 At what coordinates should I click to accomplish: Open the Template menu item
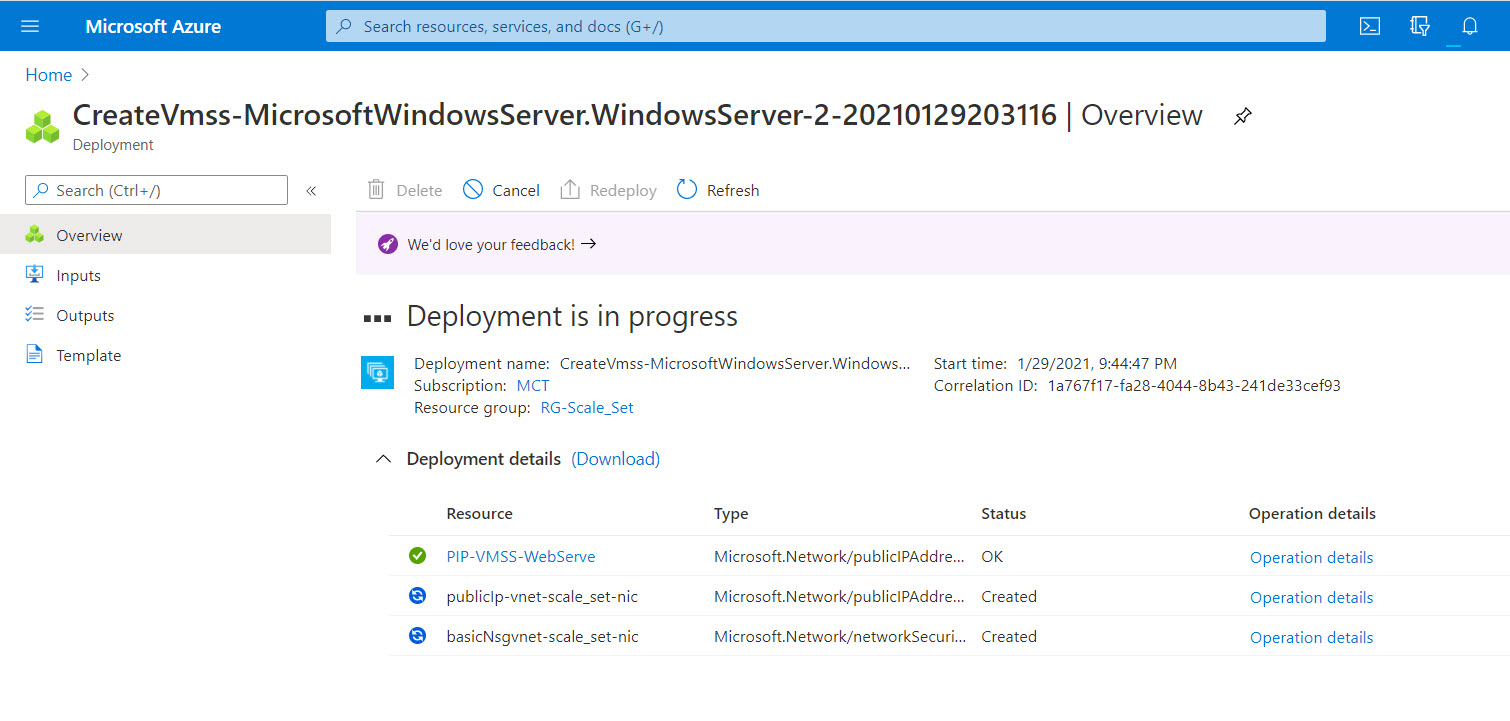click(88, 356)
